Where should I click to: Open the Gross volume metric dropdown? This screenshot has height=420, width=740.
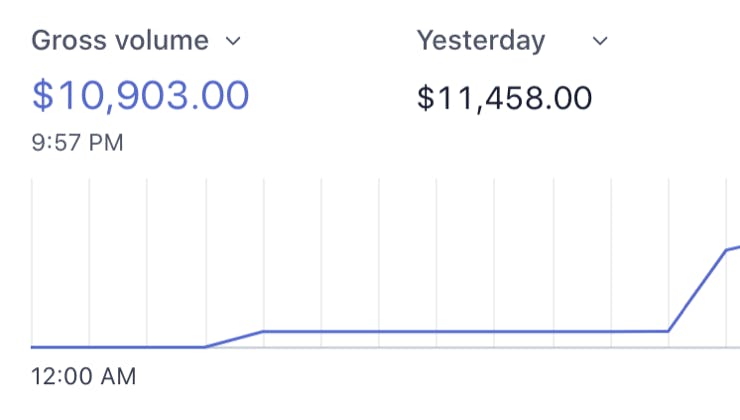pos(120,41)
